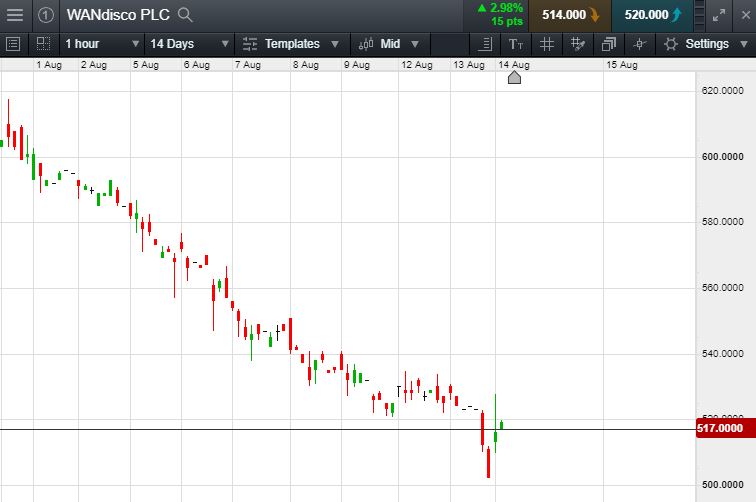The image size is (756, 502).
Task: Click the candlestick chart type icon
Action: coord(366,44)
